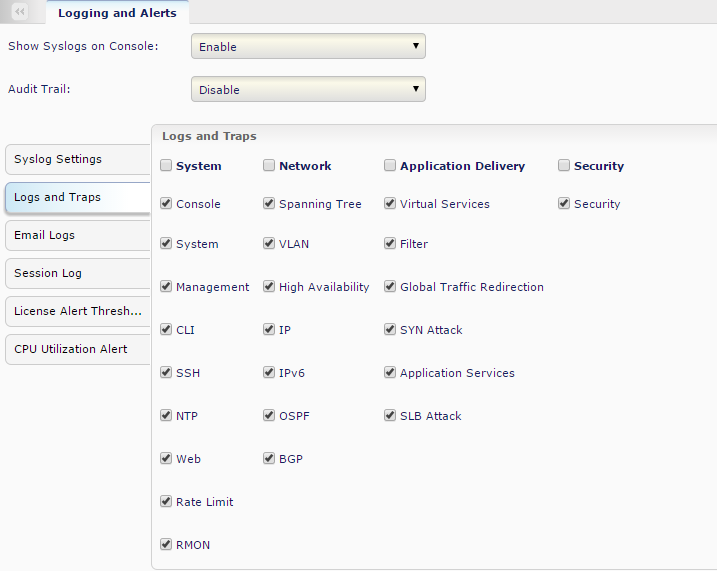Open Show Syslogs on Console dropdown
Viewport: 717px width, 571px height.
308,46
